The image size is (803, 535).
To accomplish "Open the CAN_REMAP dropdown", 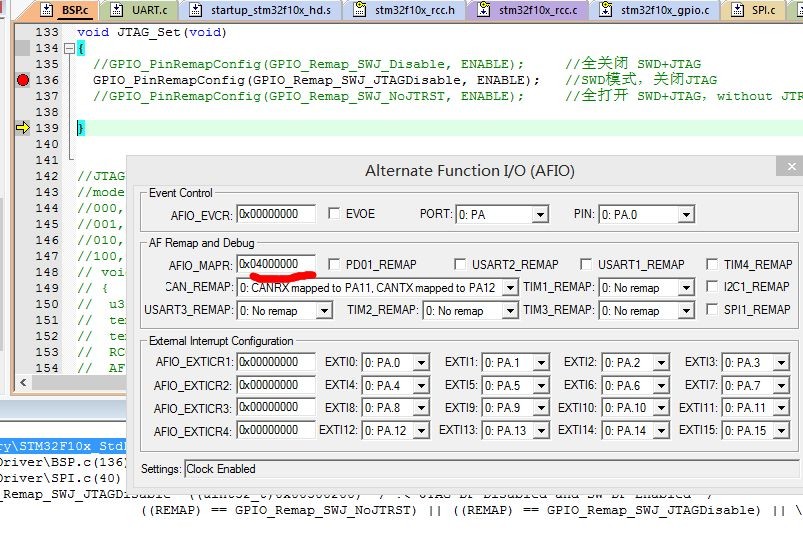I will (x=377, y=288).
